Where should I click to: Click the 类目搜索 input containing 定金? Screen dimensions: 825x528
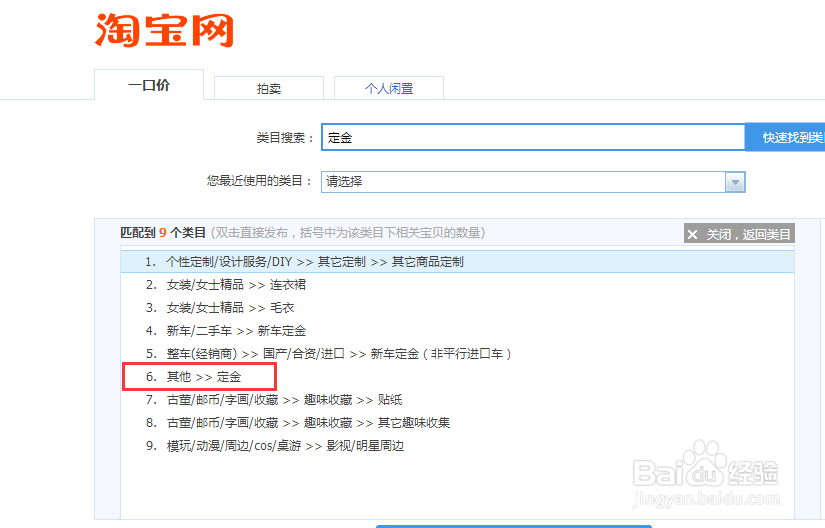533,137
